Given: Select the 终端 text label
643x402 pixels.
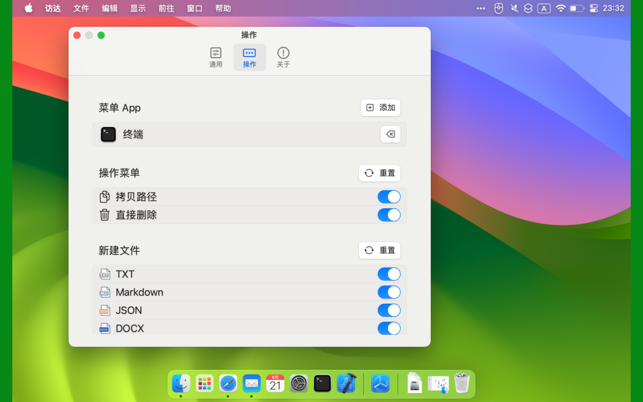Looking at the screenshot, I should 133,134.
